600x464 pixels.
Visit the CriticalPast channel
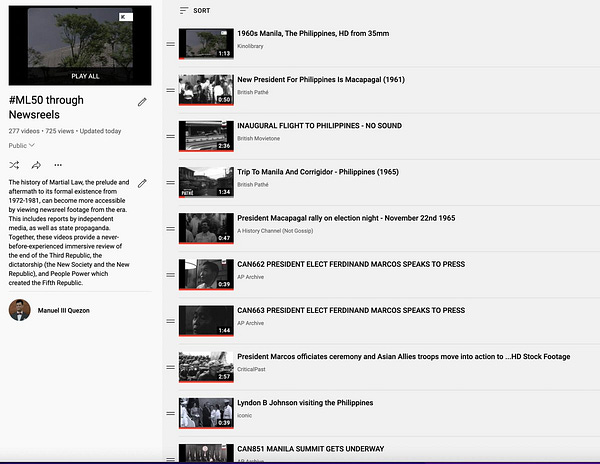coord(251,369)
